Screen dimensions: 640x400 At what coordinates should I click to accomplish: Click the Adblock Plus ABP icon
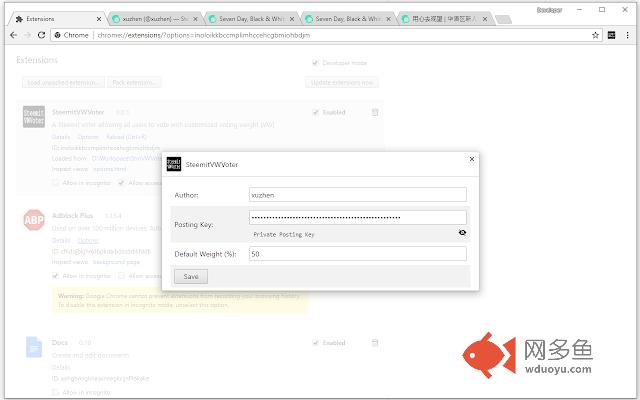[34, 220]
